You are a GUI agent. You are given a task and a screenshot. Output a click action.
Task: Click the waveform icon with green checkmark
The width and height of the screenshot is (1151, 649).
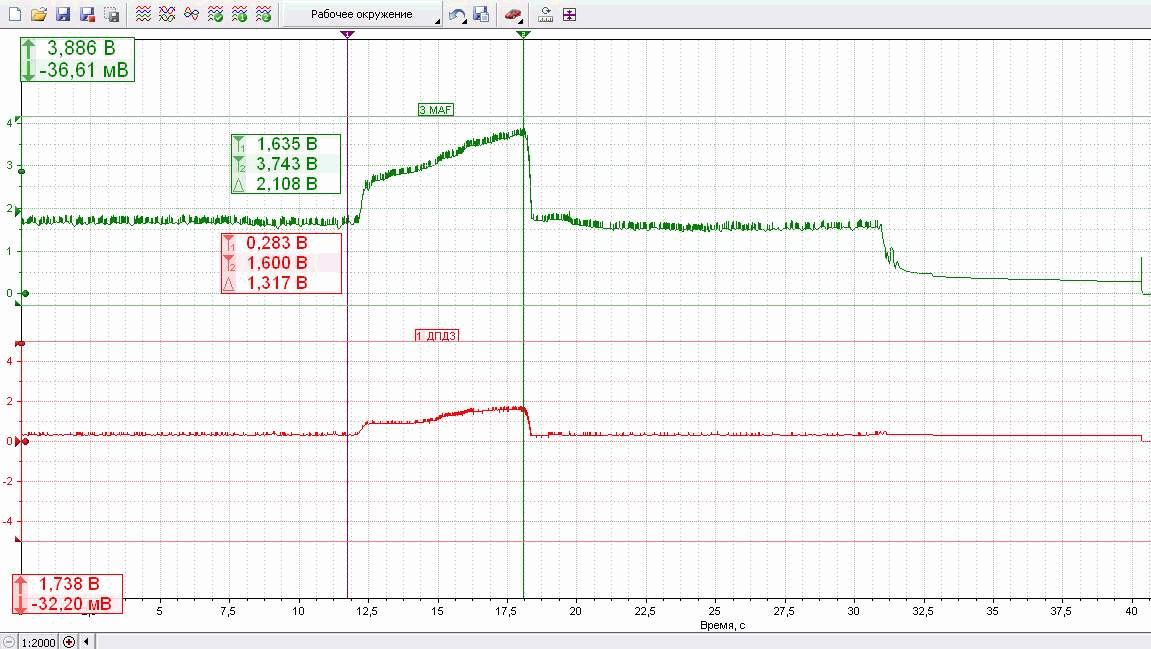(x=215, y=15)
